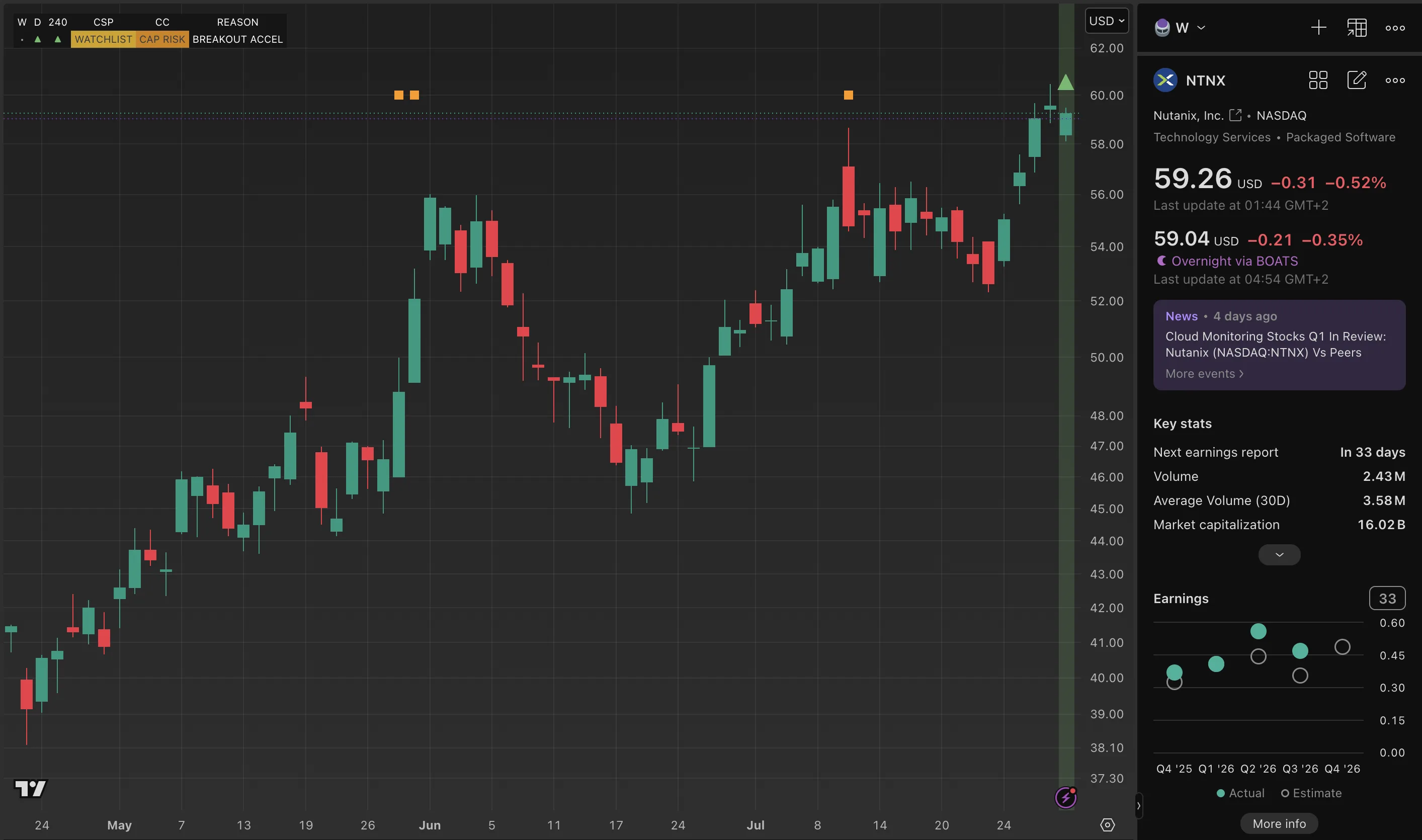Click the Next earnings report row
Viewport: 1422px width, 840px height.
1279,452
